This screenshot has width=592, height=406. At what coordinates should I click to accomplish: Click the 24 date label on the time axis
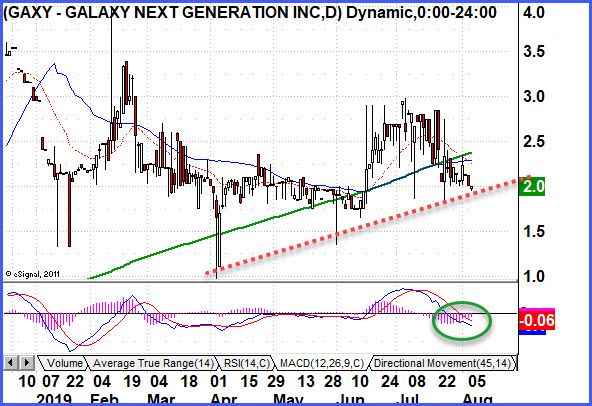click(390, 381)
